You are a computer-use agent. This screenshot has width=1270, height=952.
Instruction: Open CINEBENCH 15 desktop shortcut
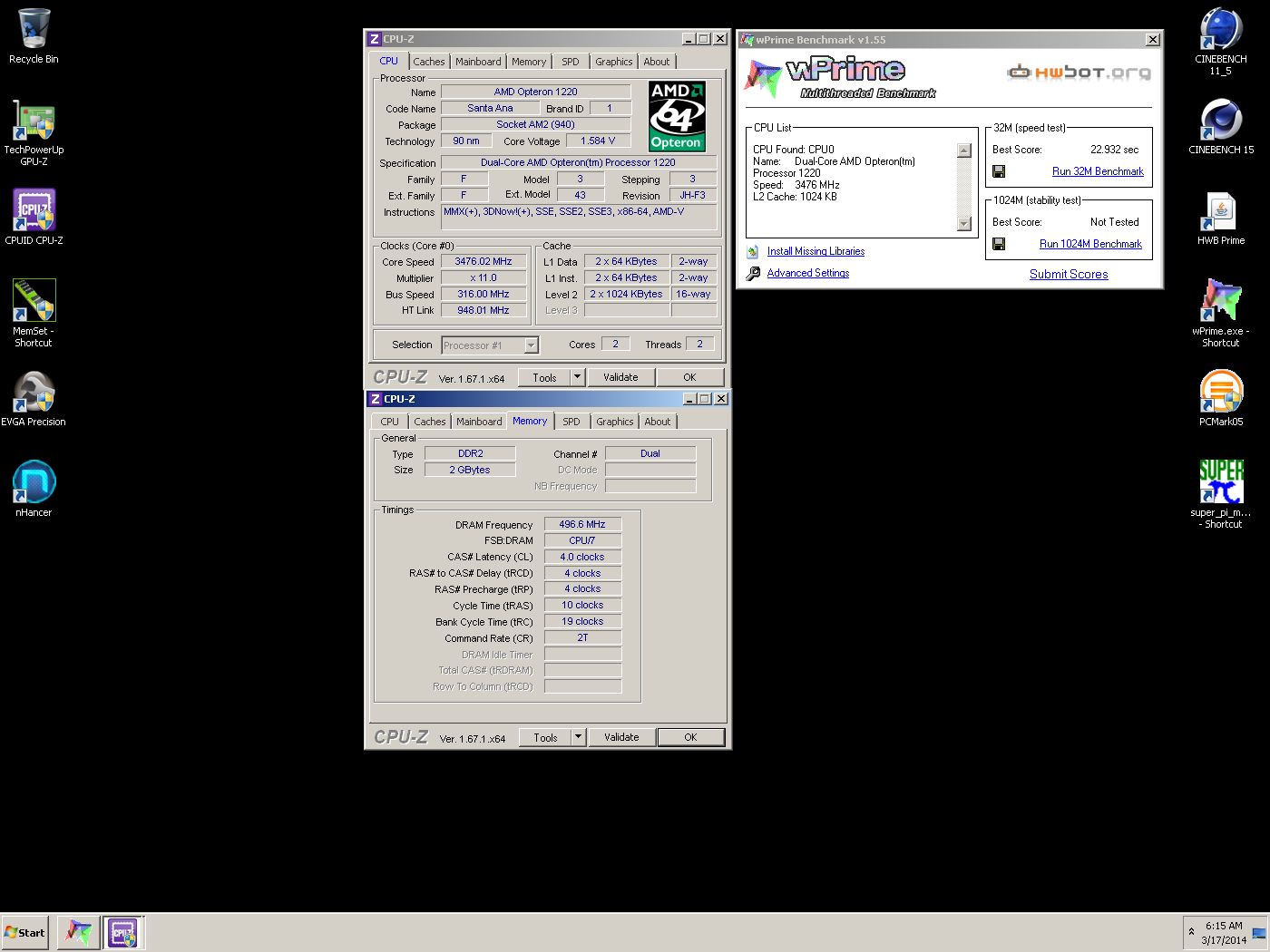pos(1221,127)
